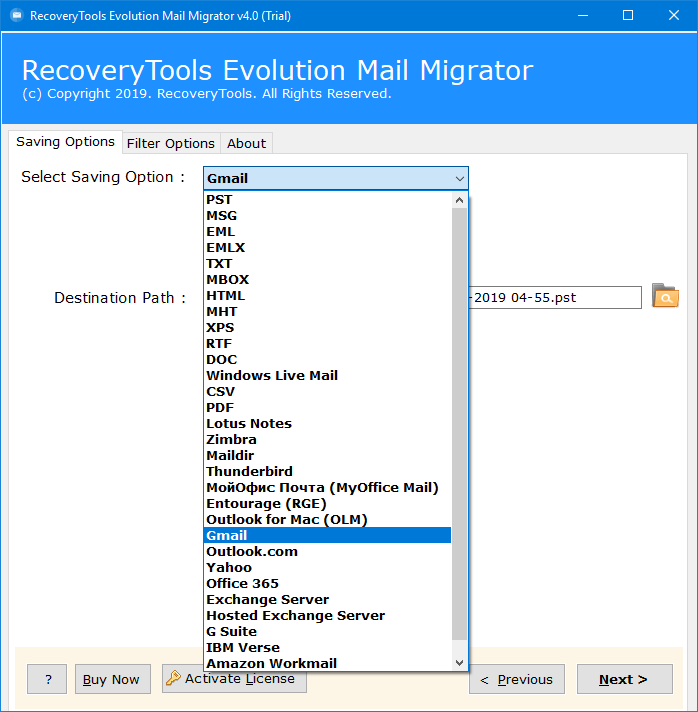Viewport: 698px width, 712px height.
Task: Choose Zimbra option
Action: tap(328, 440)
